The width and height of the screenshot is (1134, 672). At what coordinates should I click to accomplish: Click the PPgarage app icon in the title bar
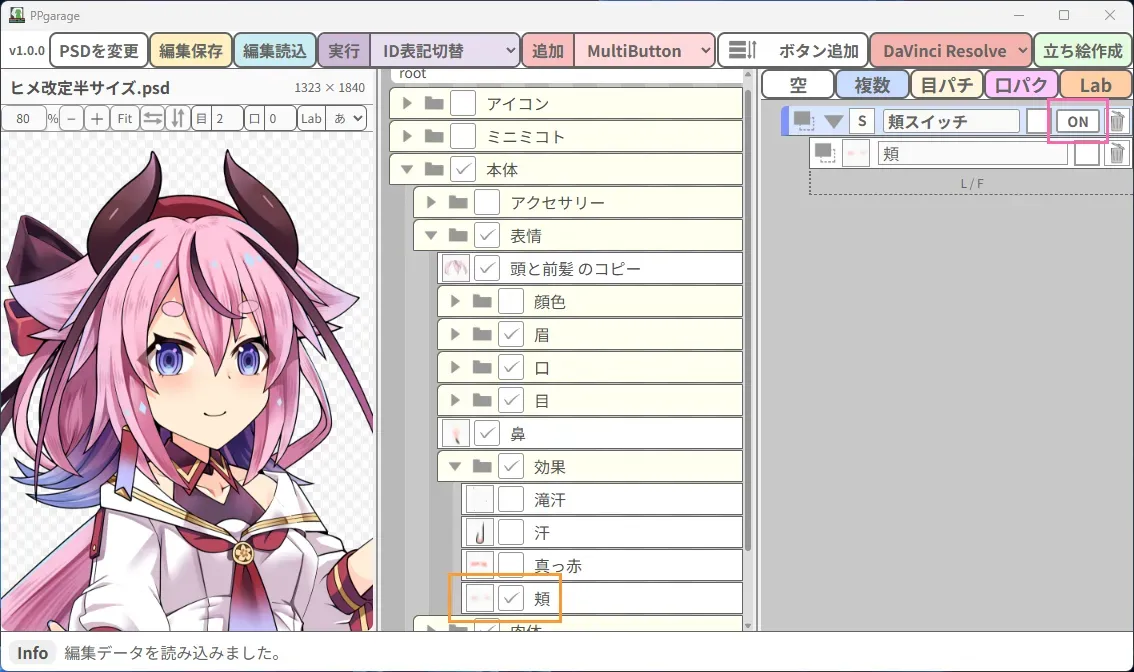(x=16, y=14)
